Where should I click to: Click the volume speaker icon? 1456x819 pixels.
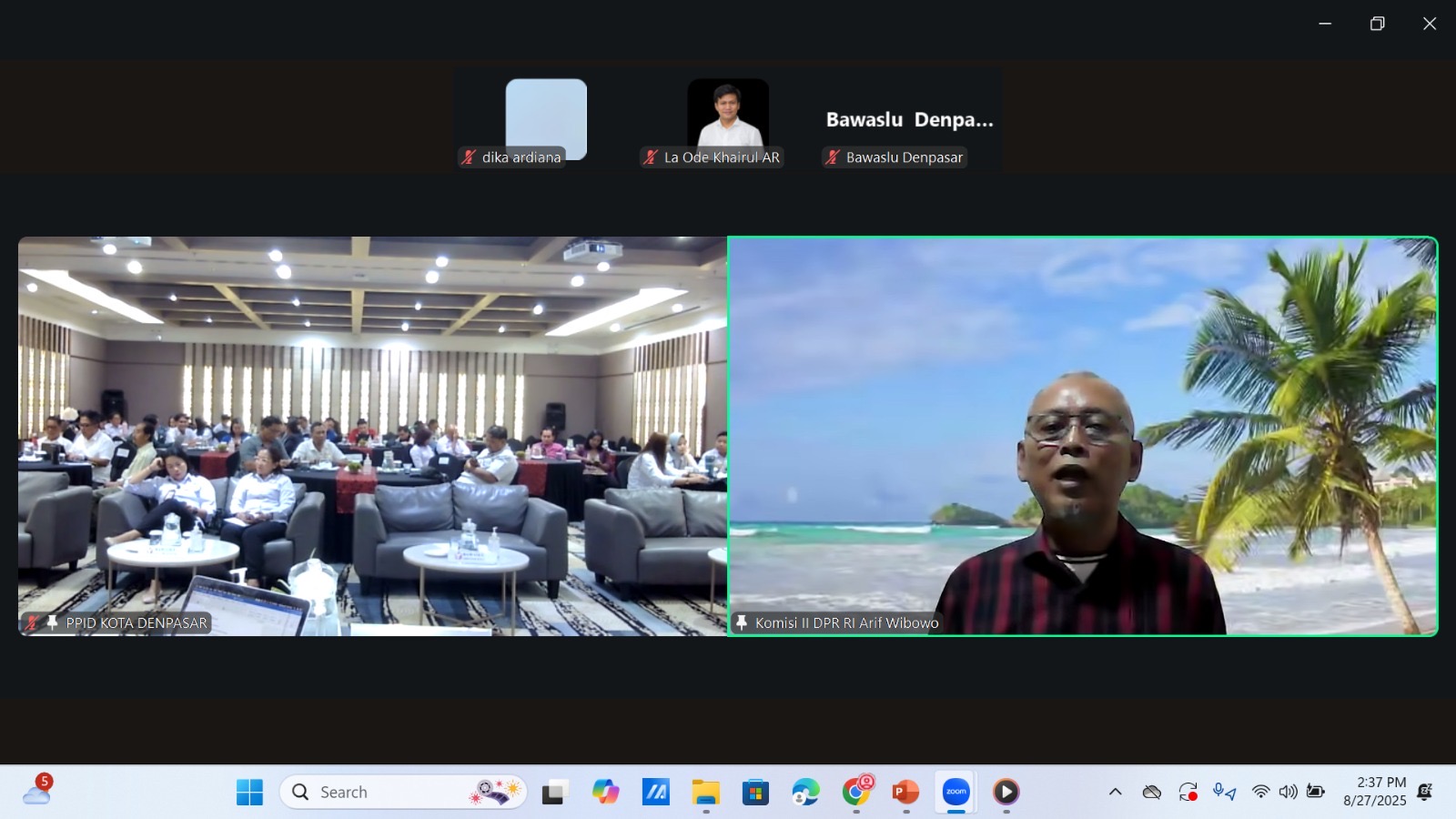tap(1288, 792)
